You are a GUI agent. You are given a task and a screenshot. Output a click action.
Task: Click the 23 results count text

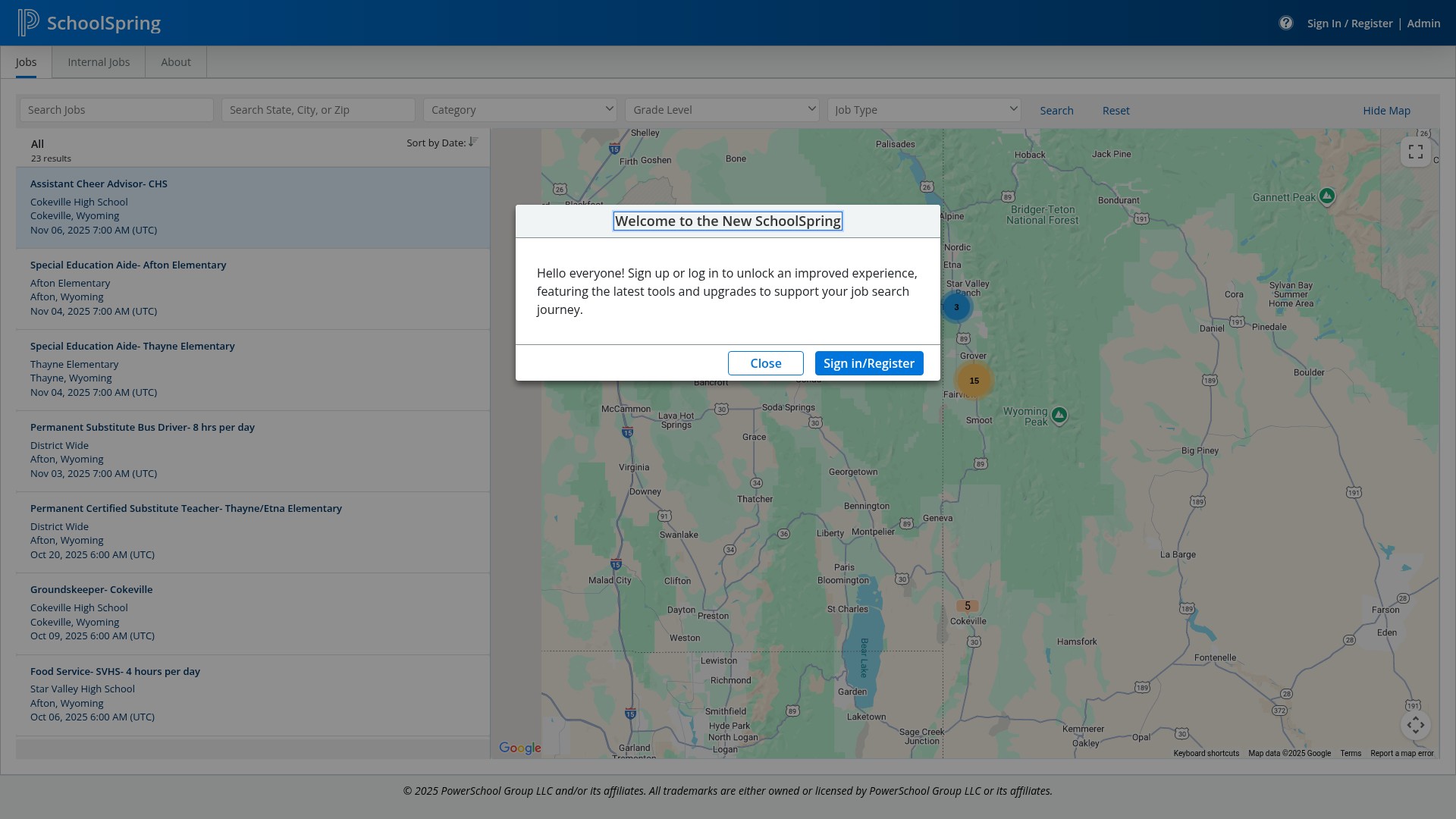click(51, 158)
